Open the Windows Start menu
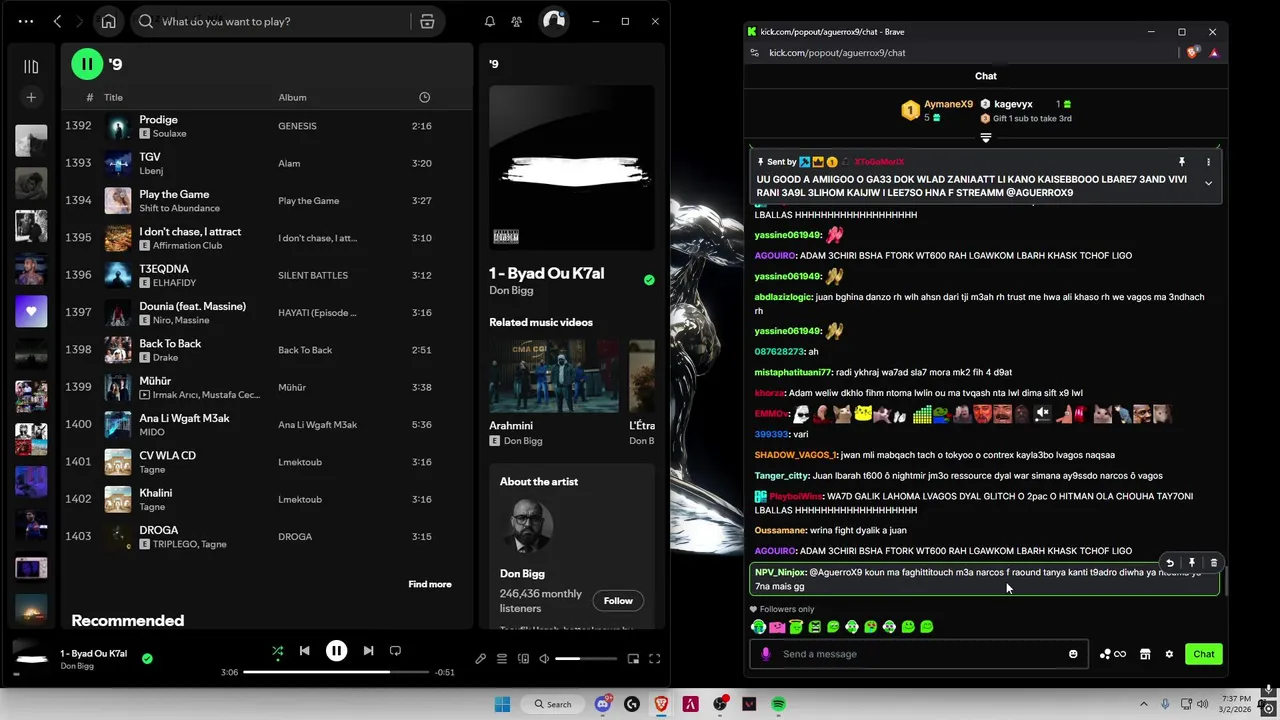The width and height of the screenshot is (1280, 720). coord(502,704)
